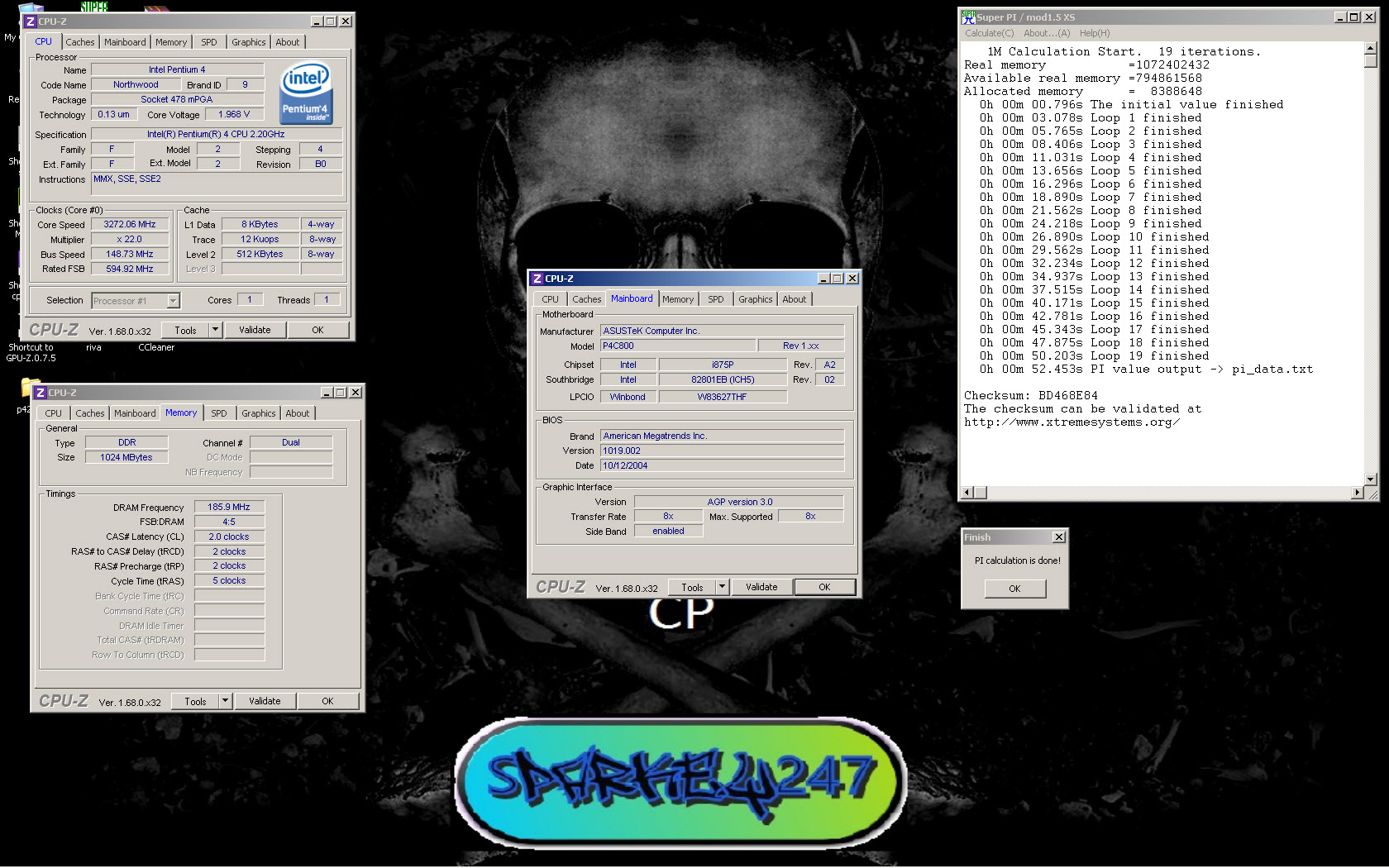Image resolution: width=1389 pixels, height=868 pixels.
Task: Click the BIOS Date value 10/12/2004
Action: [x=722, y=465]
